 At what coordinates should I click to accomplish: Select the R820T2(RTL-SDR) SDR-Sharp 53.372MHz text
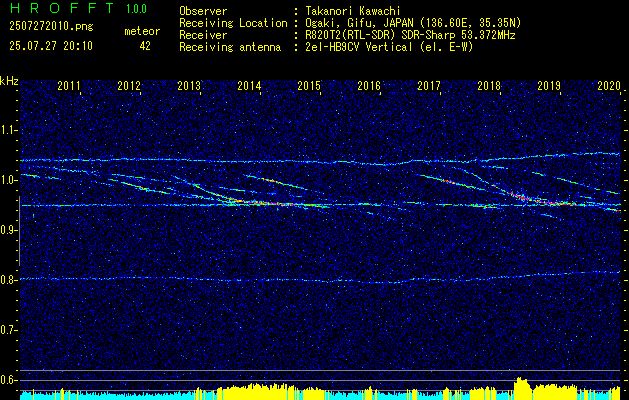[x=410, y=35]
